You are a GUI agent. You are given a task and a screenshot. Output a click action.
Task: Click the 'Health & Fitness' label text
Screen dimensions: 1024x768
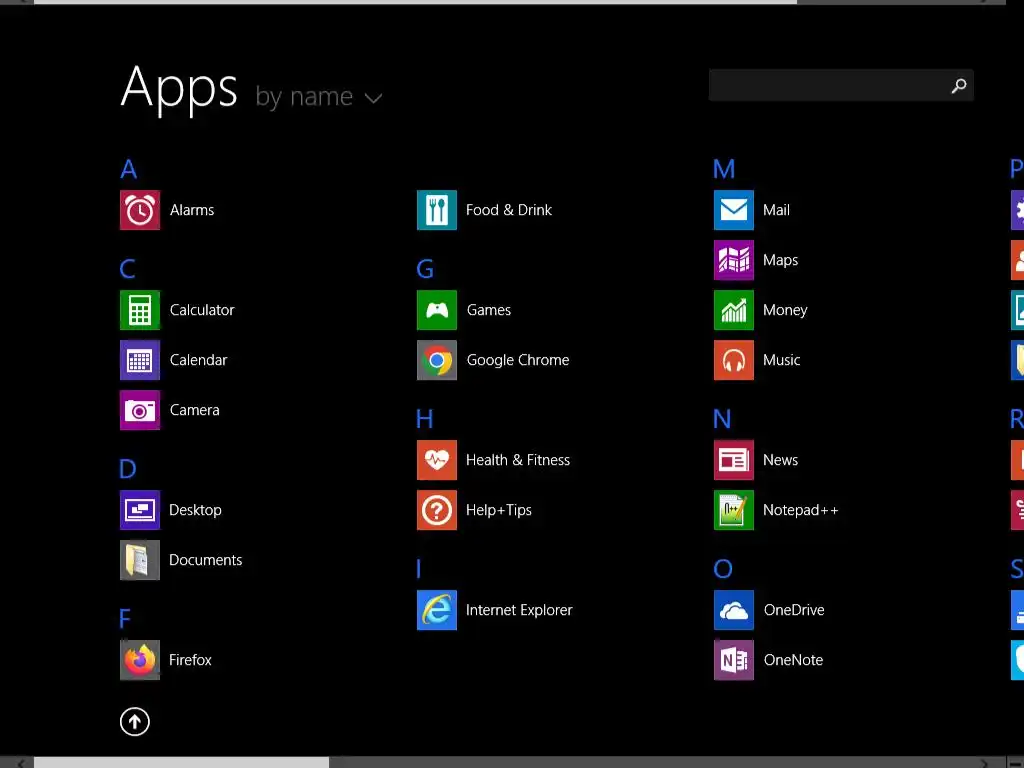point(518,460)
